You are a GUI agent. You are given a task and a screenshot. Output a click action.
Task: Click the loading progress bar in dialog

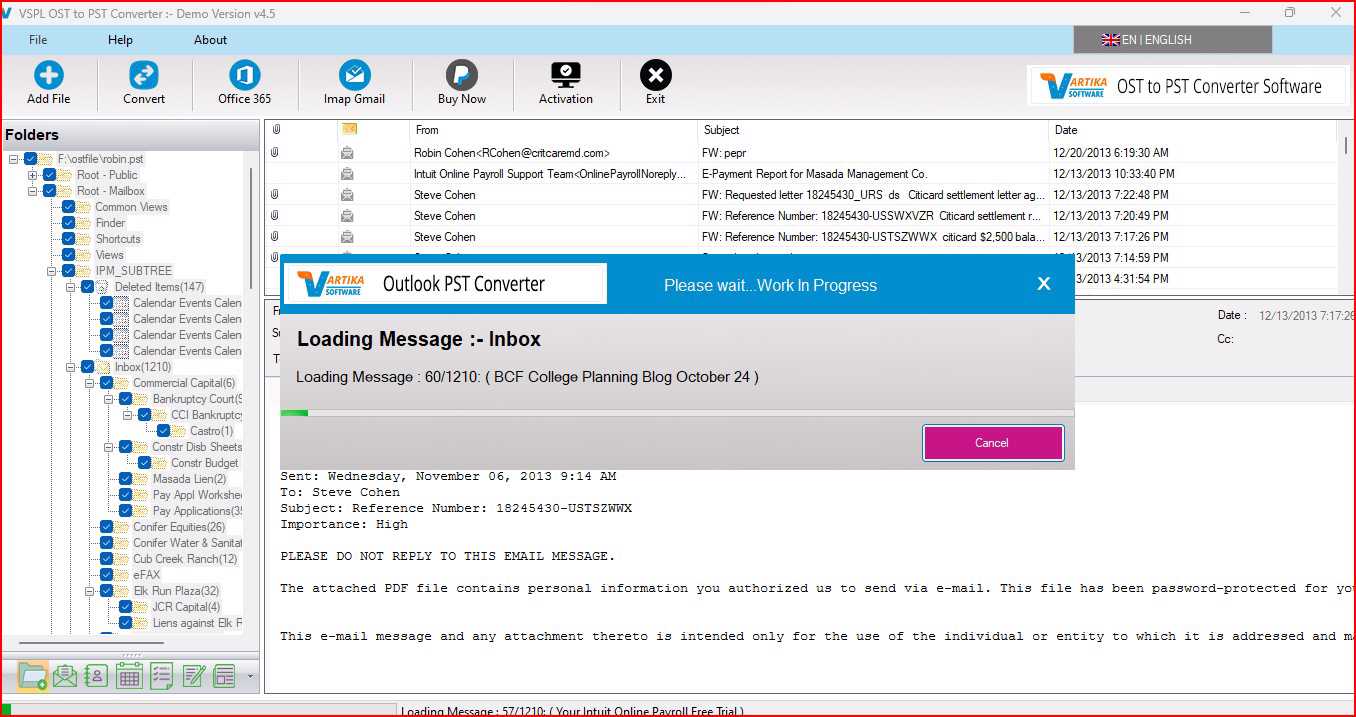tap(677, 412)
